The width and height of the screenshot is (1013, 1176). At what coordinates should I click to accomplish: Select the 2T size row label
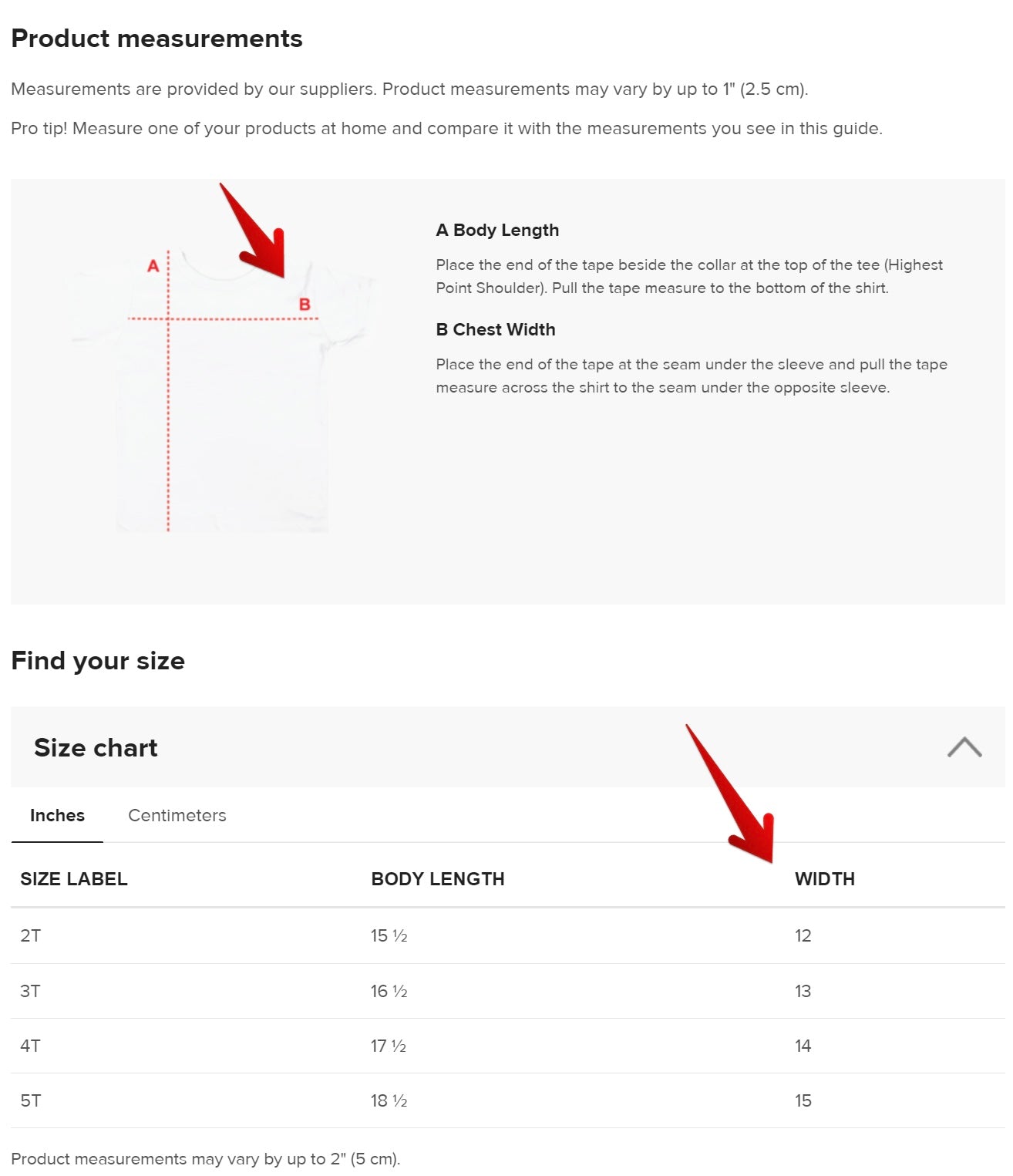click(x=31, y=935)
